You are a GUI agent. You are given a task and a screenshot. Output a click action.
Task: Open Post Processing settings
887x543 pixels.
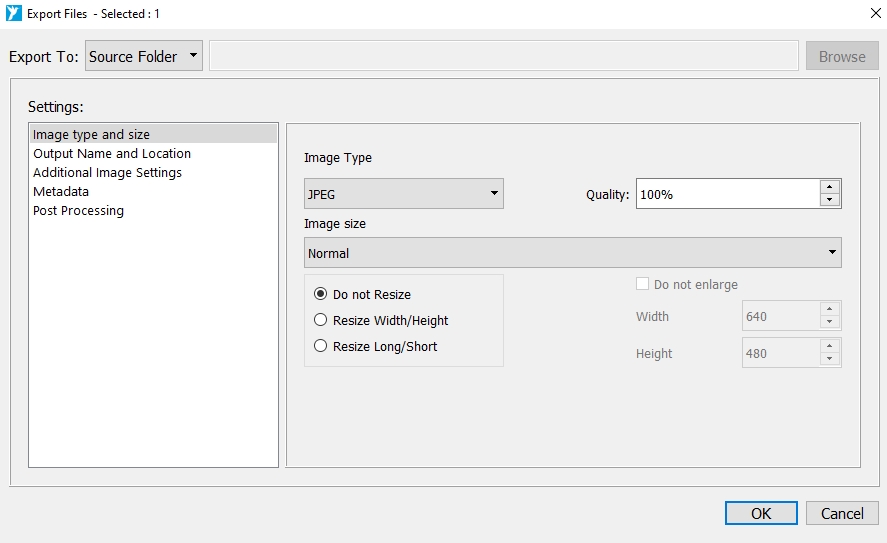[x=78, y=210]
